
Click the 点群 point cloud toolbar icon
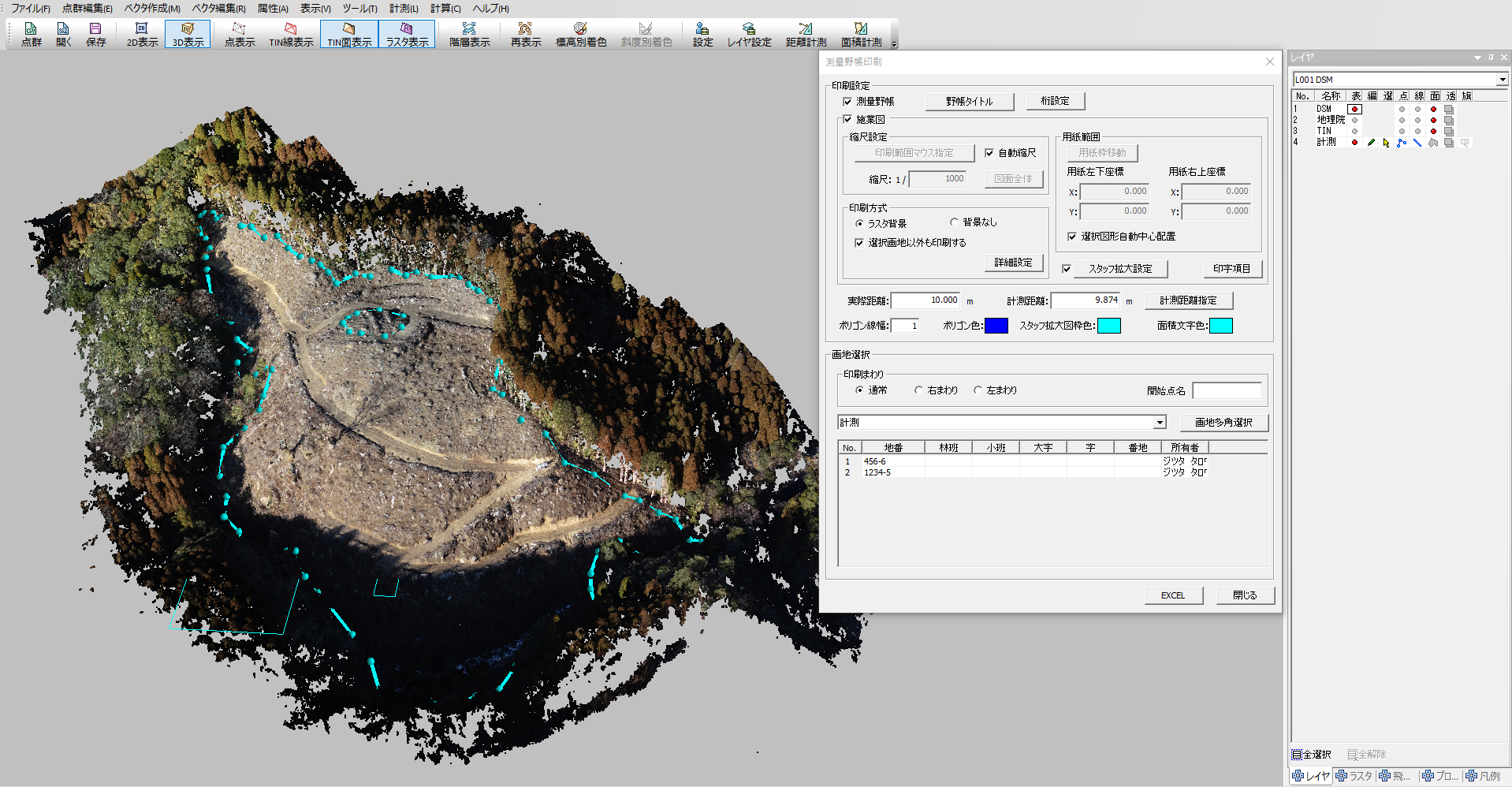(x=31, y=34)
